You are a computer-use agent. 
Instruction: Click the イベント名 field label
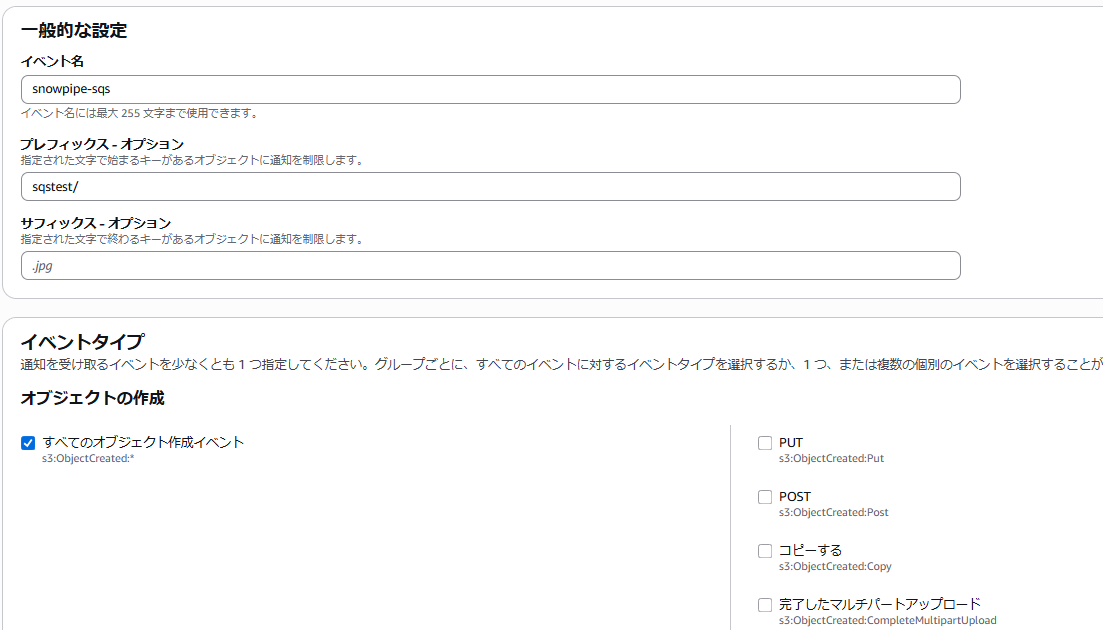[52, 61]
